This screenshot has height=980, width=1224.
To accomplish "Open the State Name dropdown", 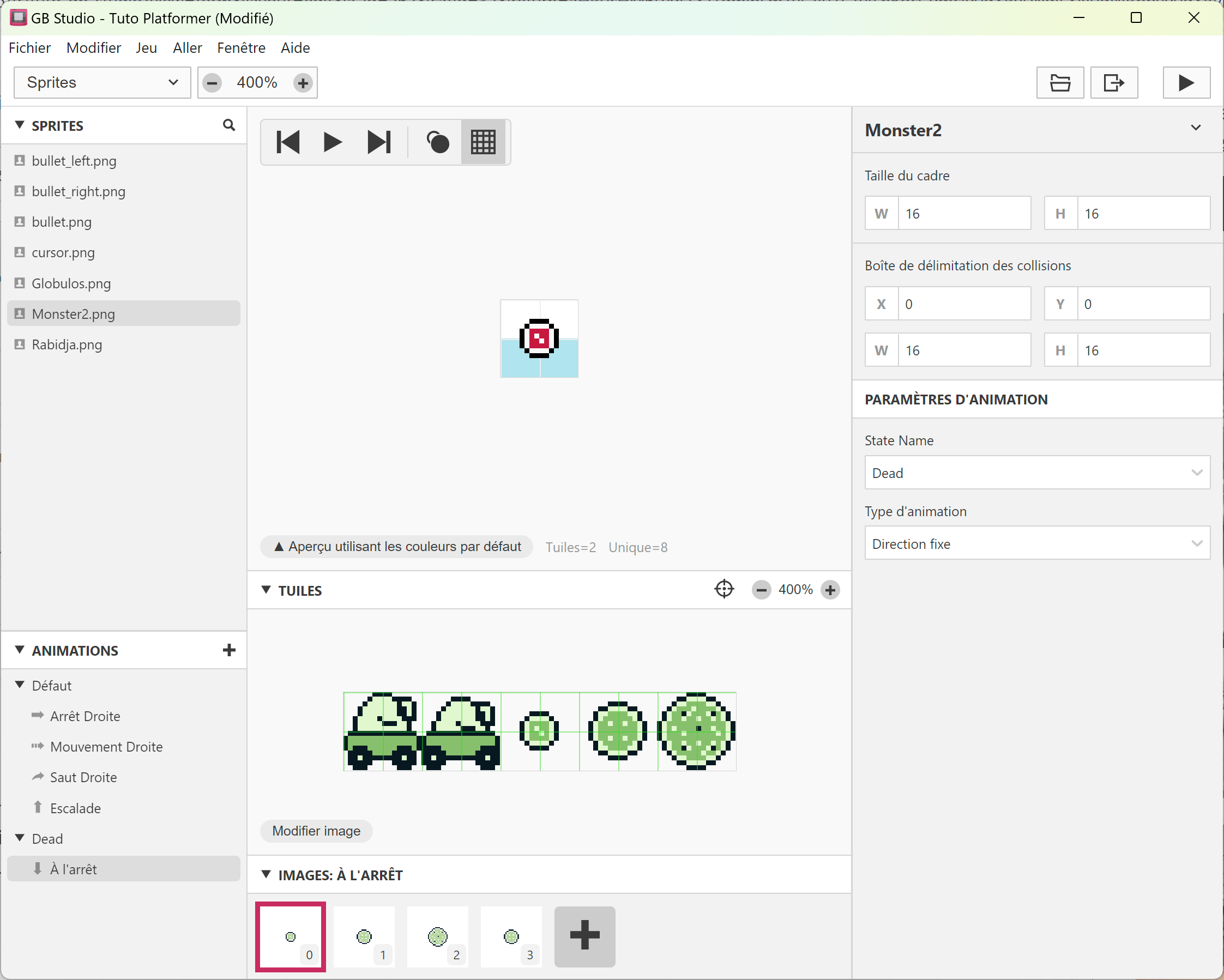I will pos(1036,473).
